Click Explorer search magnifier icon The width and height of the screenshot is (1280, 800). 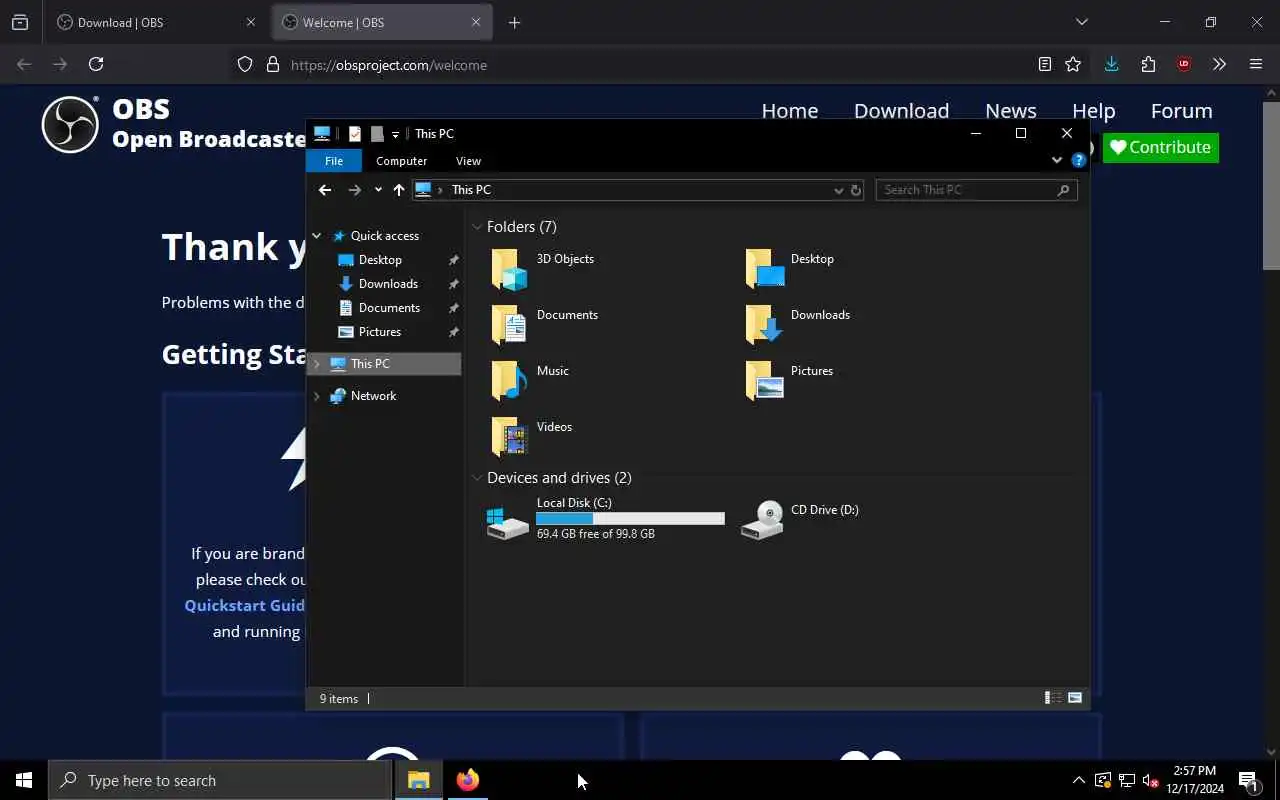(x=1064, y=190)
